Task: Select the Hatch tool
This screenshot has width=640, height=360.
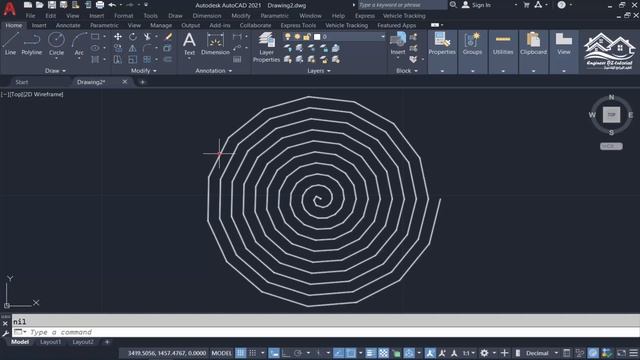Action: coord(95,60)
